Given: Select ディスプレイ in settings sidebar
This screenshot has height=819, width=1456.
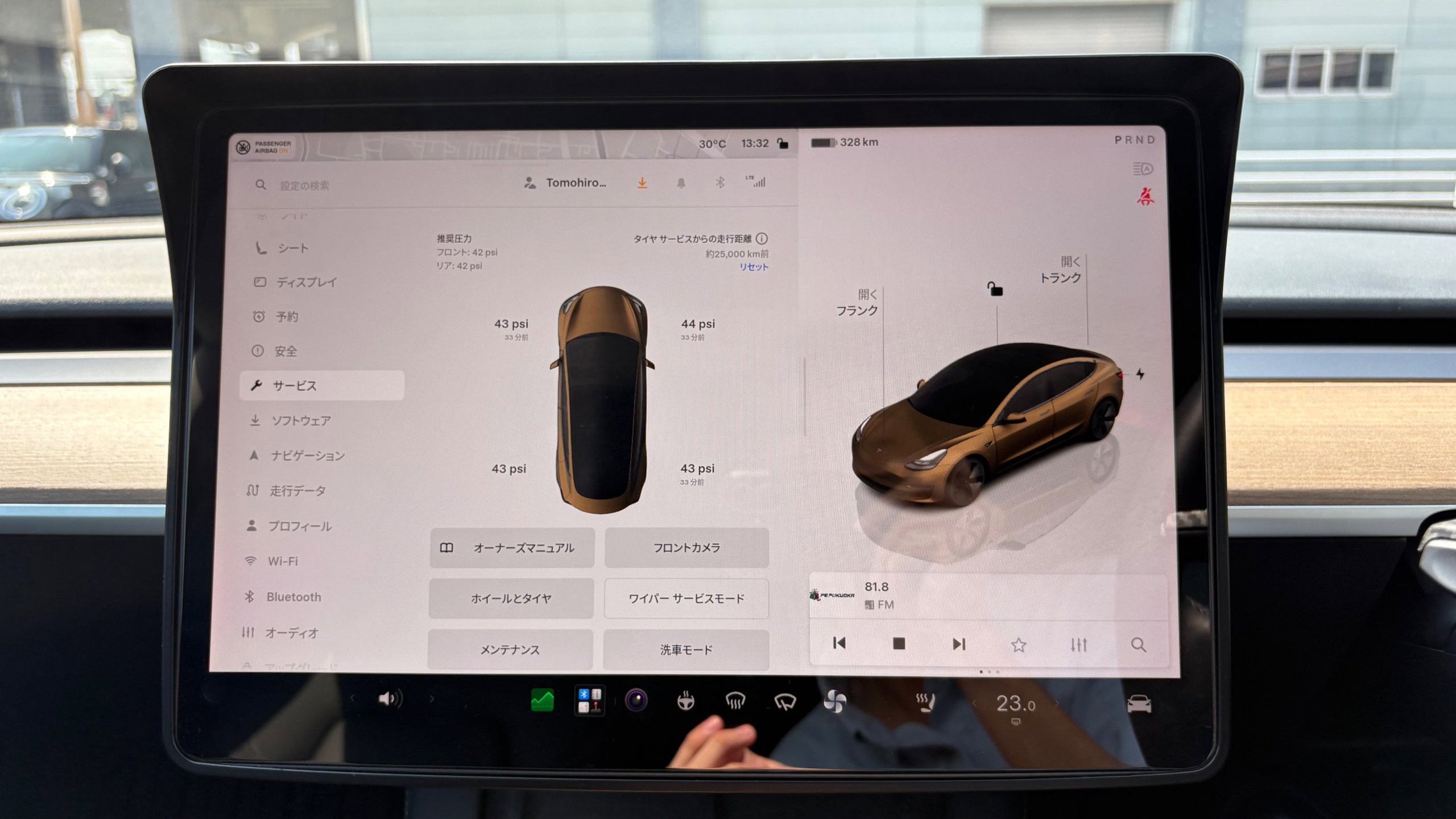Looking at the screenshot, I should pos(295,282).
